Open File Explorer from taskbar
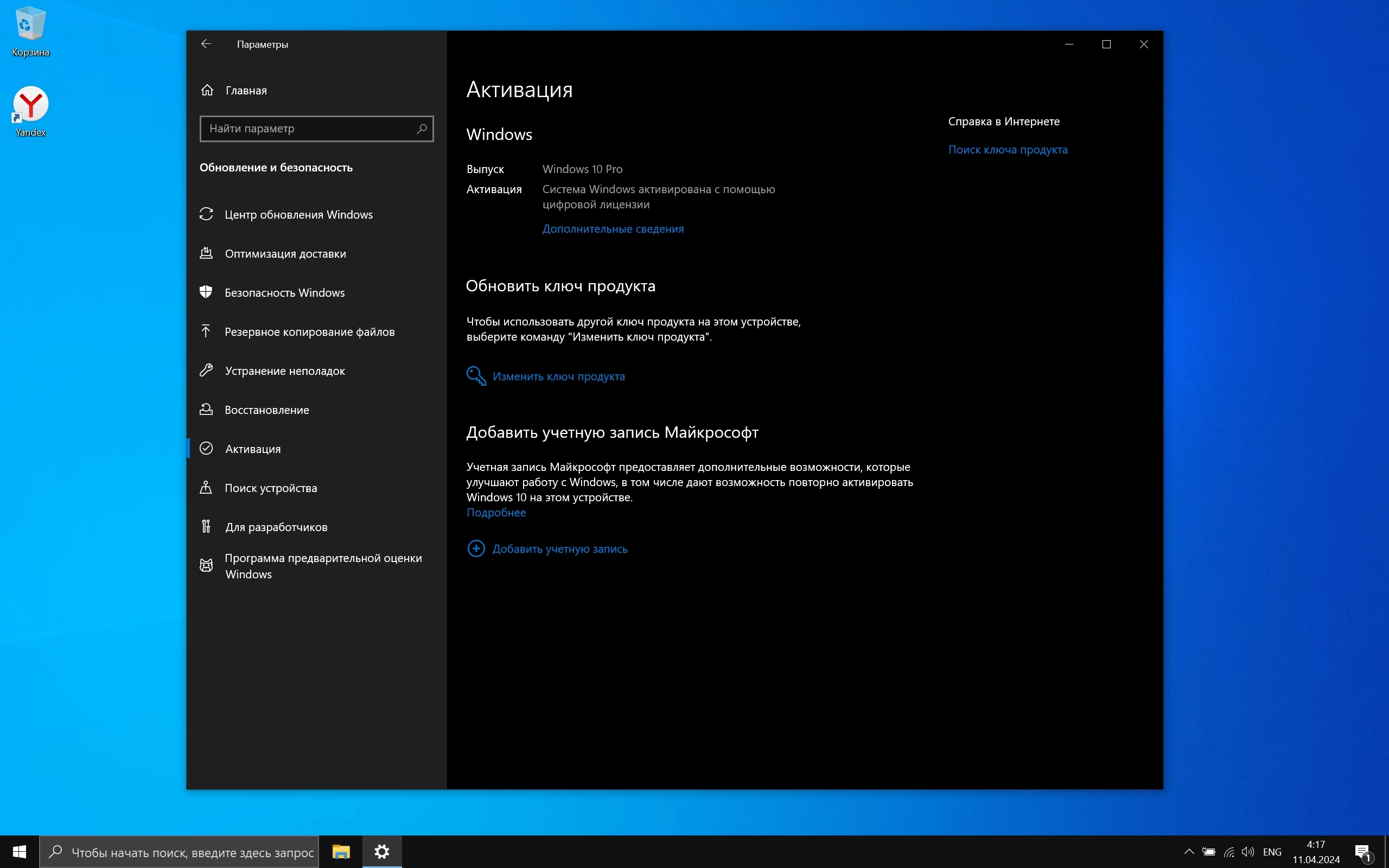This screenshot has height=868, width=1389. coord(341,851)
